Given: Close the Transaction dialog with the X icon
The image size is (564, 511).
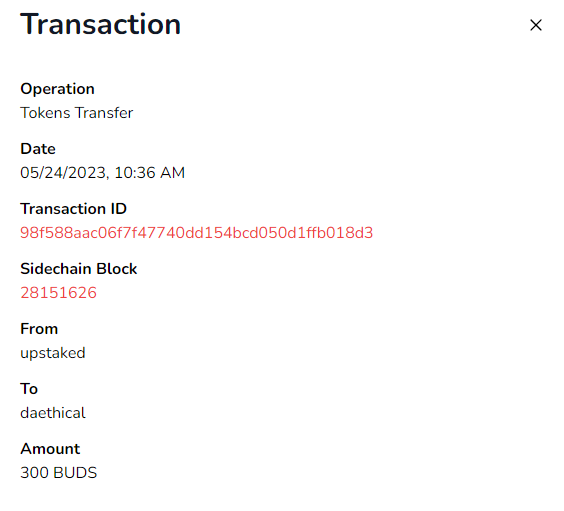Looking at the screenshot, I should (x=536, y=25).
